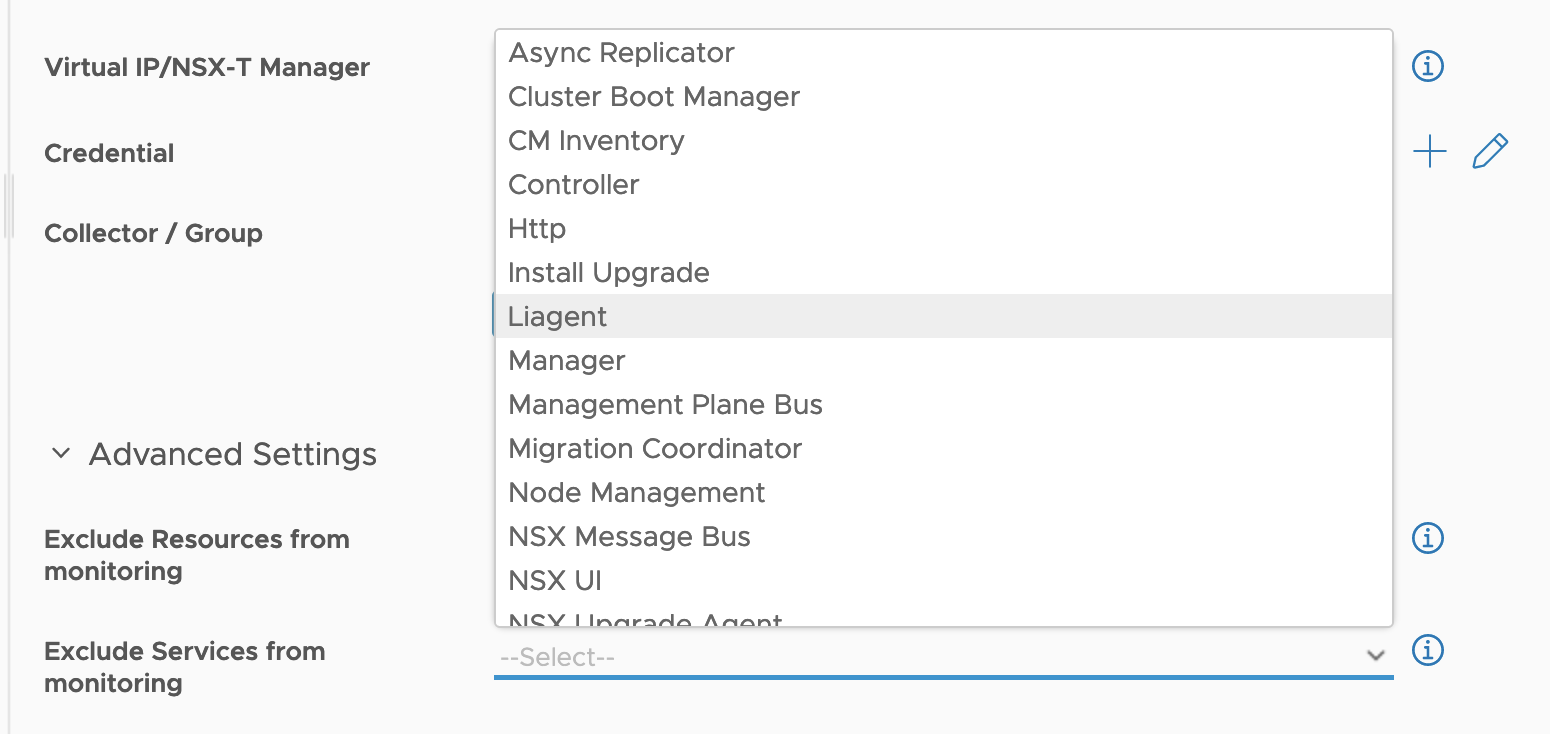The width and height of the screenshot is (1550, 734).
Task: Add a new credential with the plus icon
Action: (1430, 152)
